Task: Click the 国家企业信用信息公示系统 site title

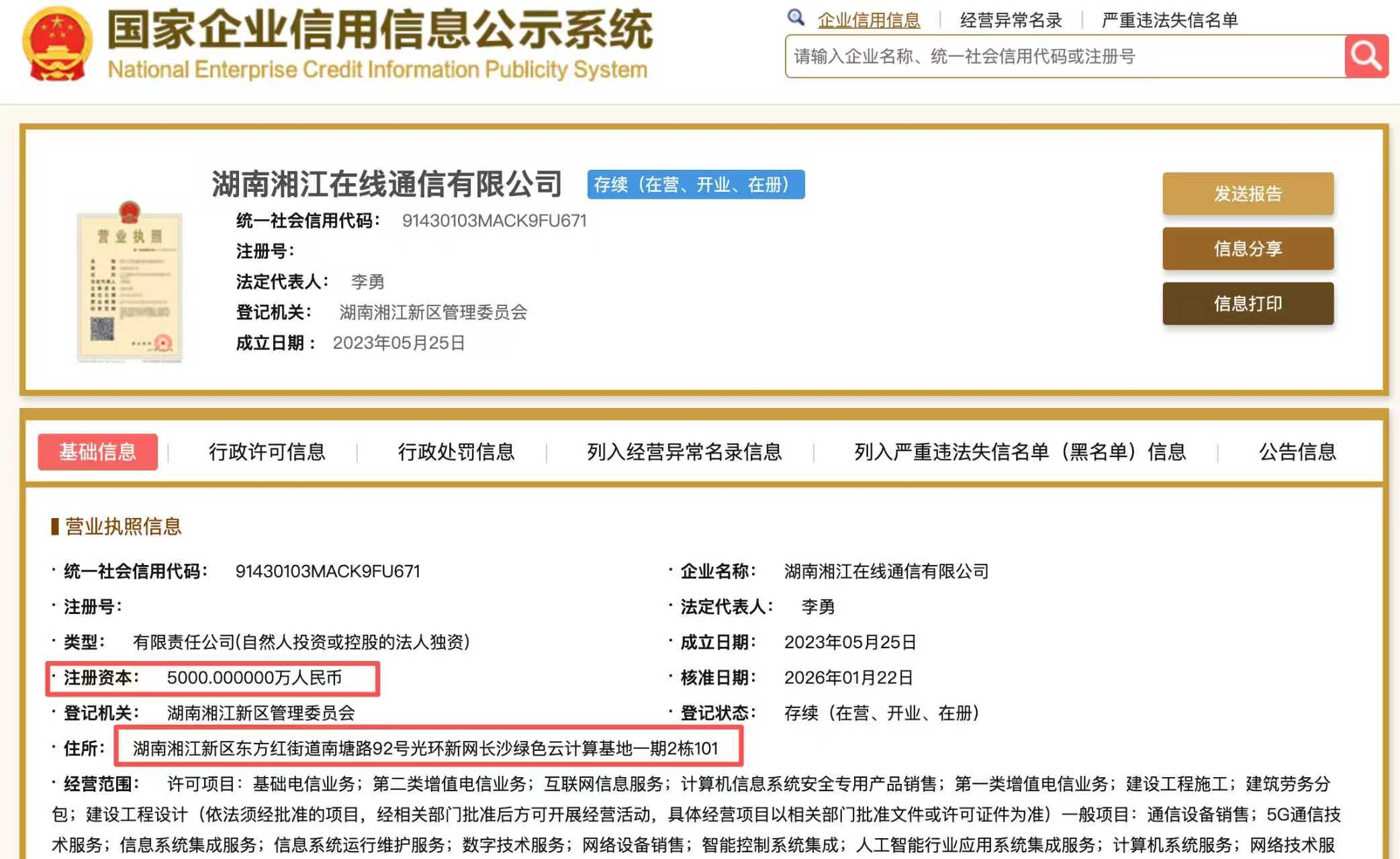Action: pos(379,30)
